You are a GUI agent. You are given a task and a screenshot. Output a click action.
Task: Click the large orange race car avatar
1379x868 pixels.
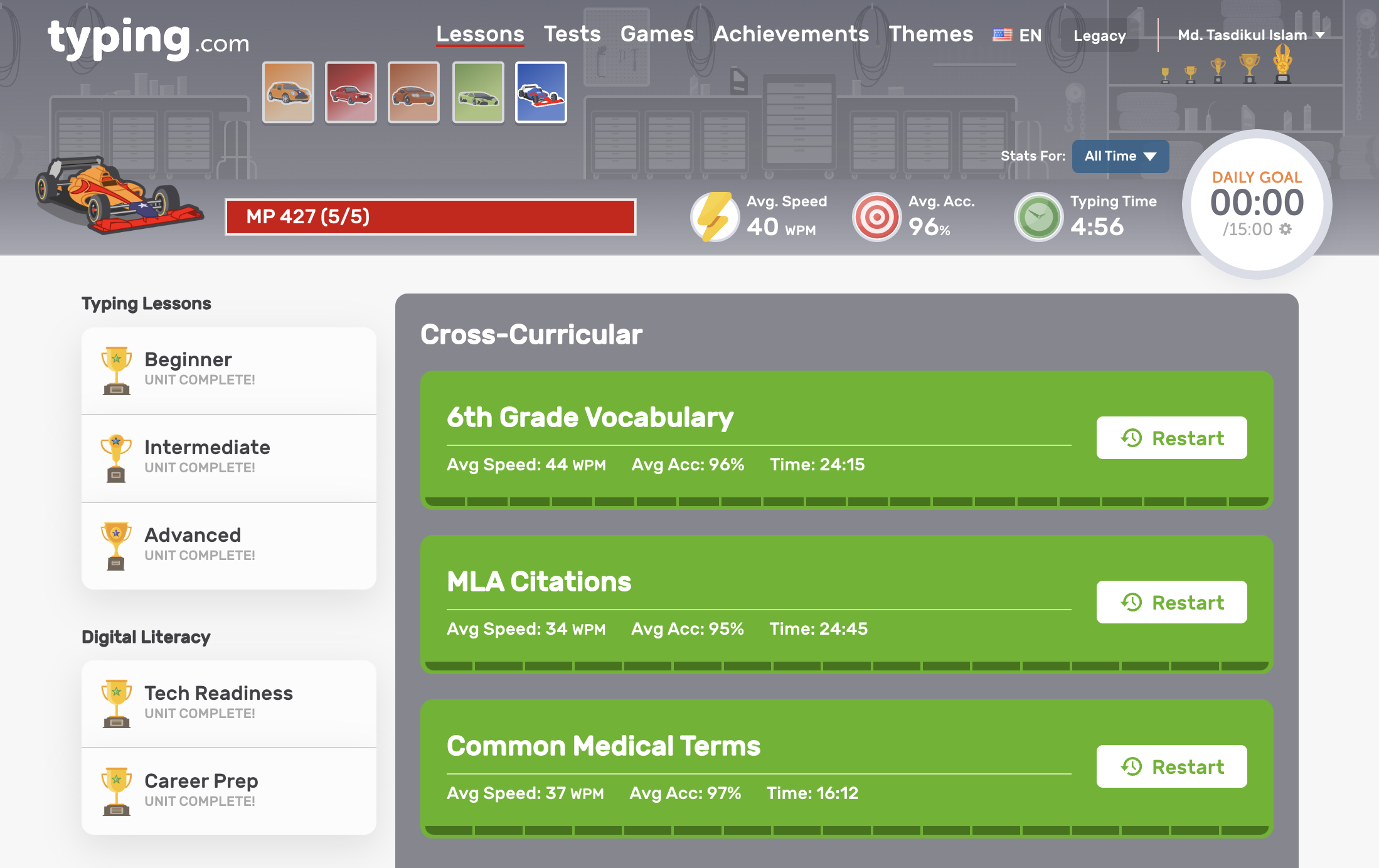118,195
